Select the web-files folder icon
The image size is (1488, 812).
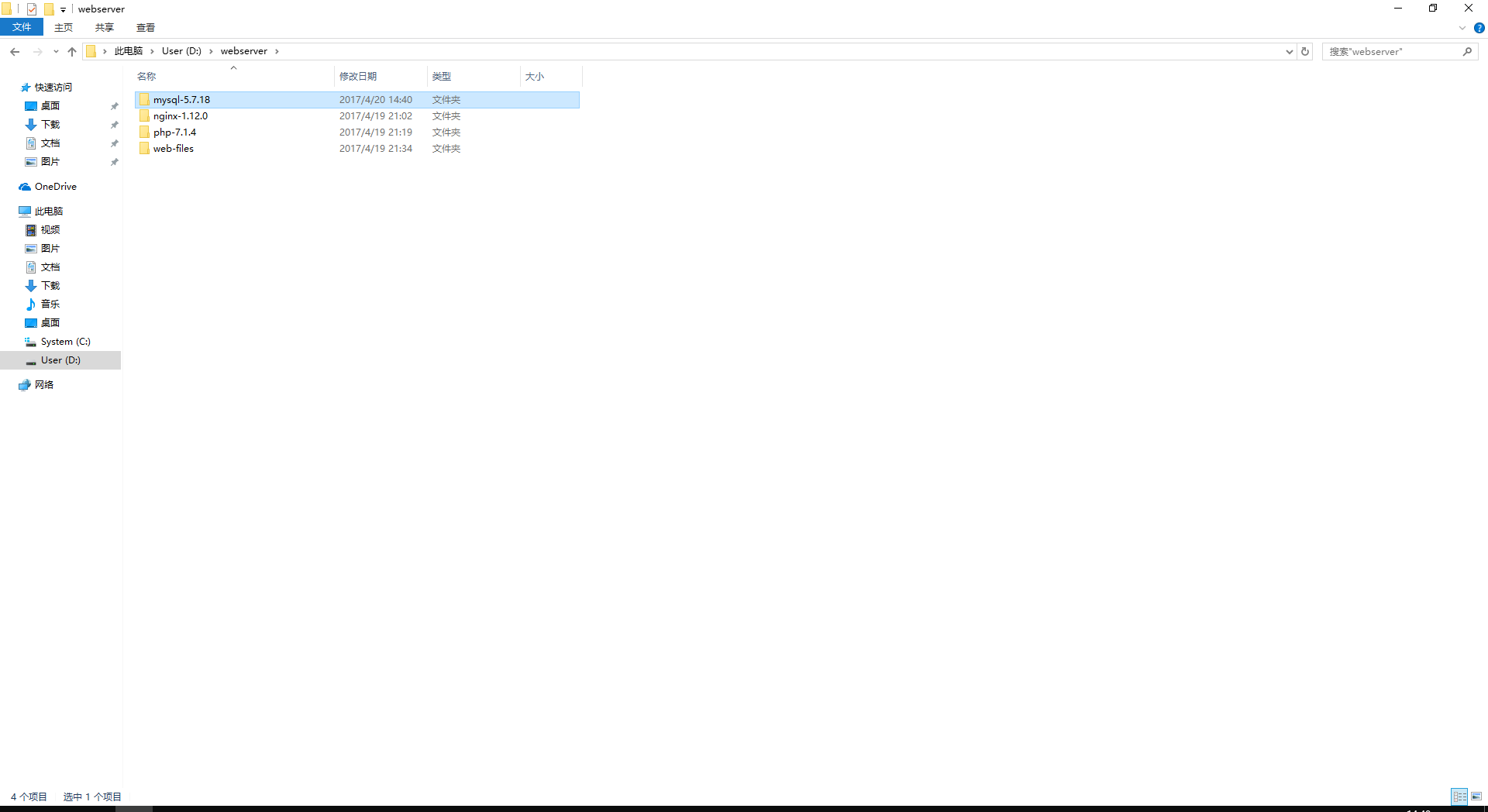click(x=144, y=149)
